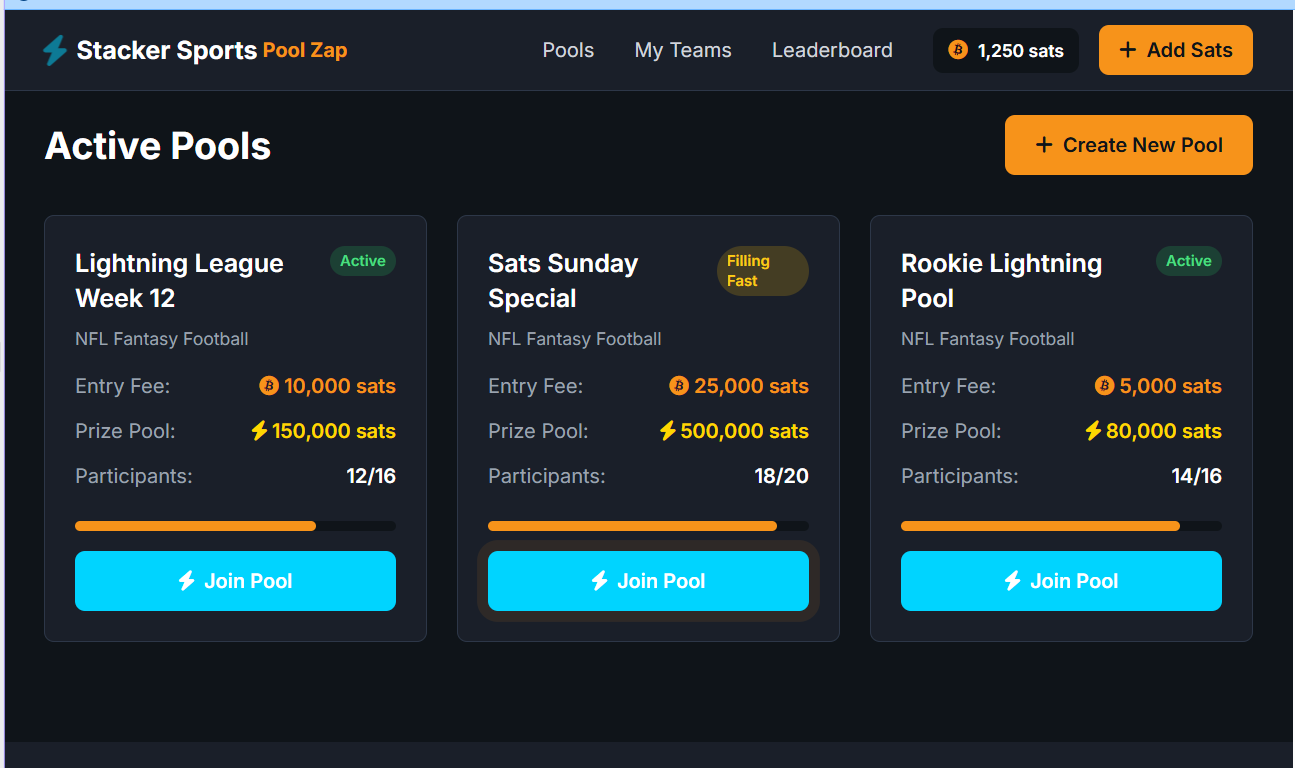Go to My Teams in navigation
This screenshot has width=1295, height=768.
tap(683, 50)
